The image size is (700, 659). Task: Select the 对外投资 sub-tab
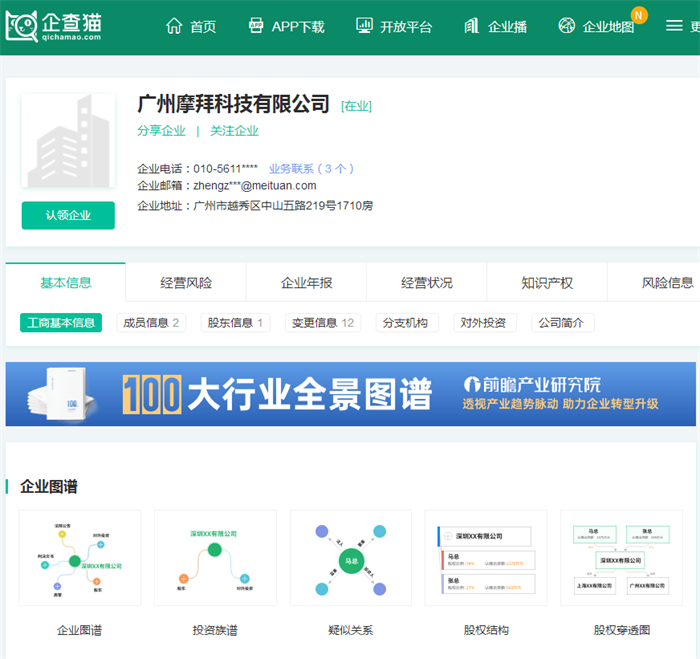point(485,323)
